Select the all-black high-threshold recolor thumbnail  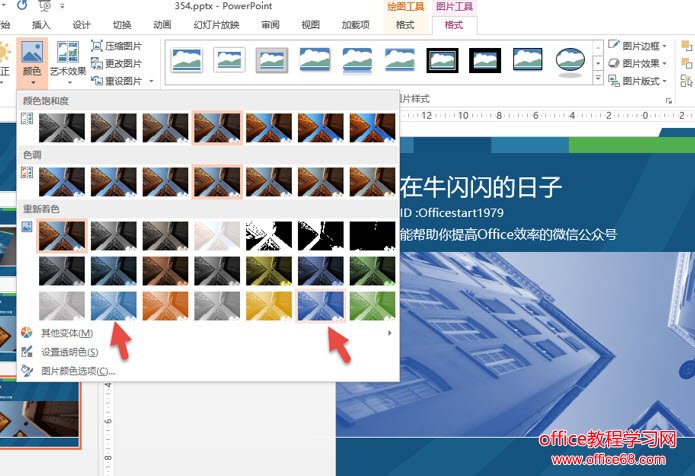click(x=372, y=236)
